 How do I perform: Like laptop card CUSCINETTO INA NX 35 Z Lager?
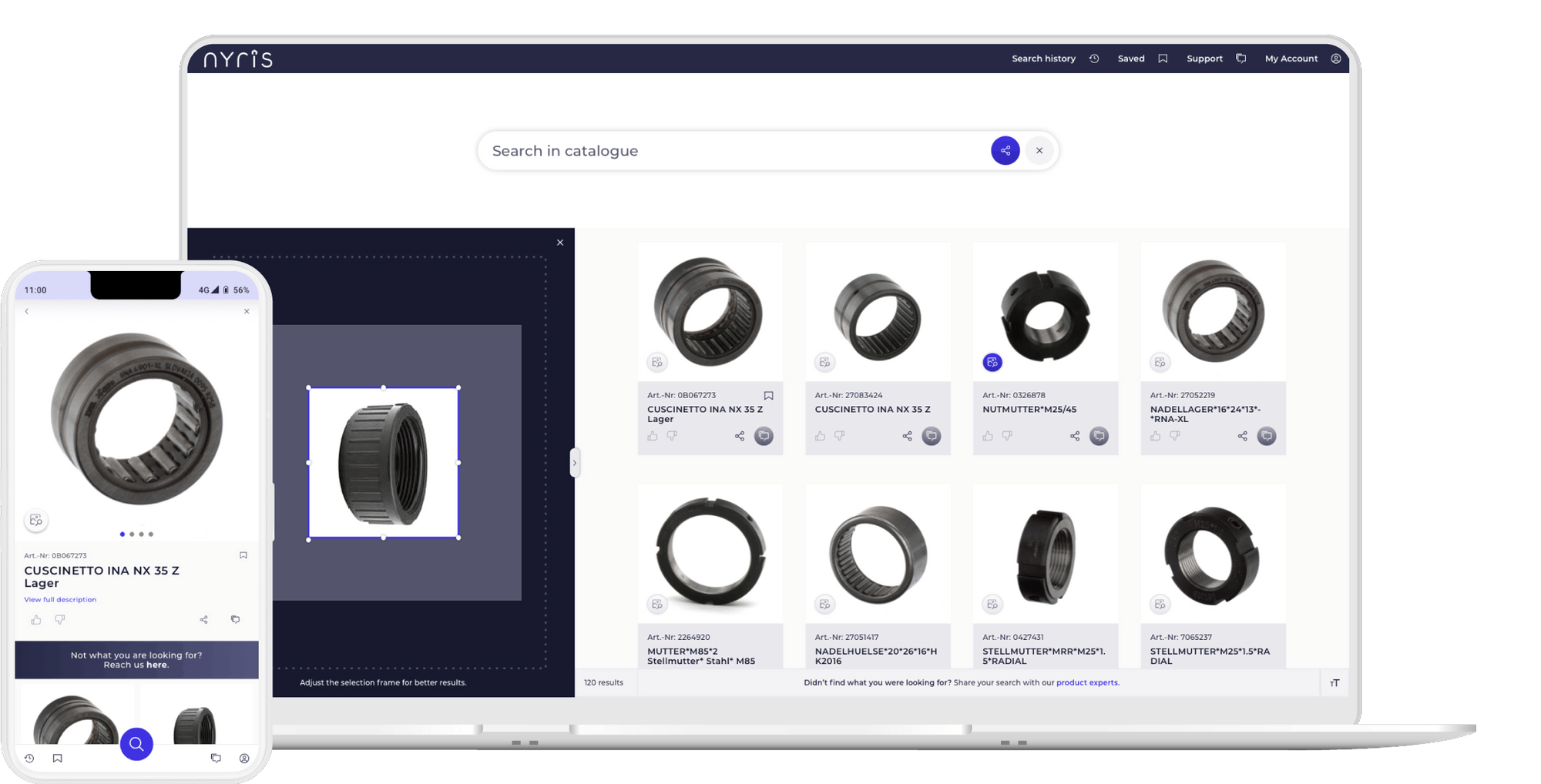[x=653, y=436]
